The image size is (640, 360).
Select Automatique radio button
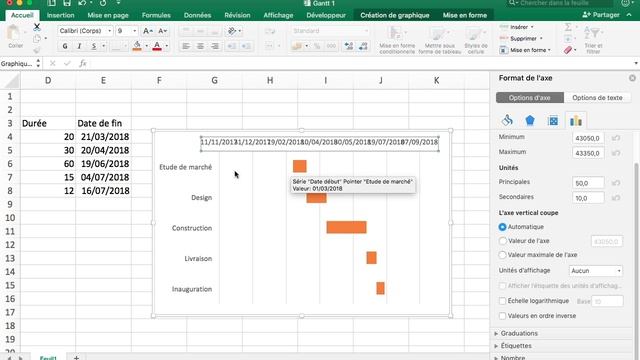coord(502,227)
